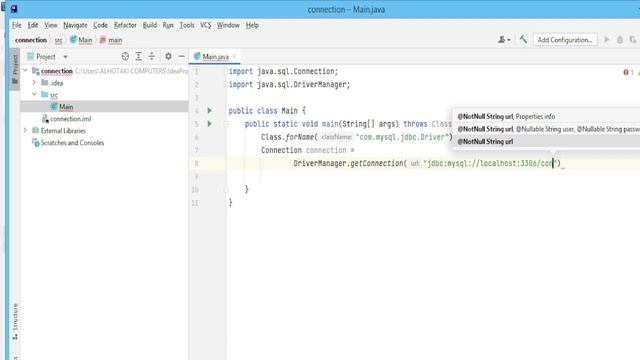
Task: Open the Build menu
Action: [x=149, y=25]
